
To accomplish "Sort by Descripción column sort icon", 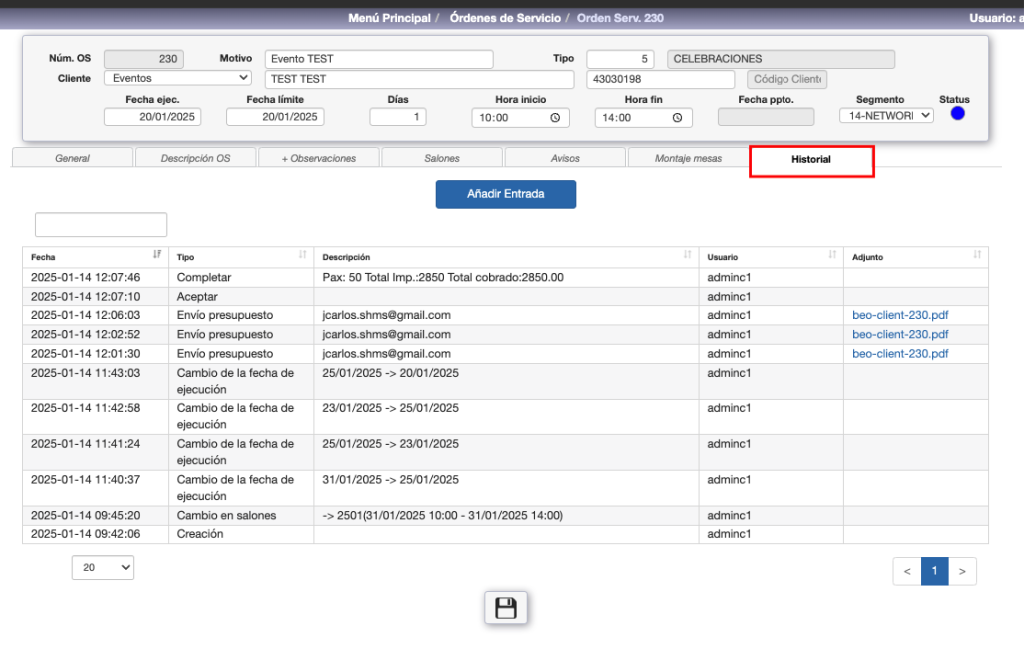I will (x=687, y=256).
